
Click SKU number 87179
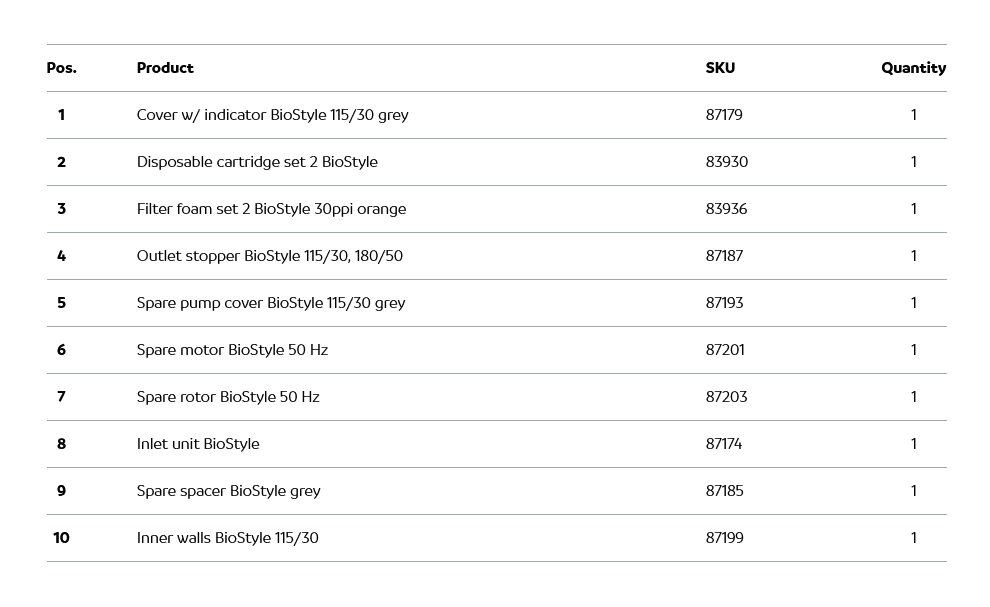coord(724,115)
